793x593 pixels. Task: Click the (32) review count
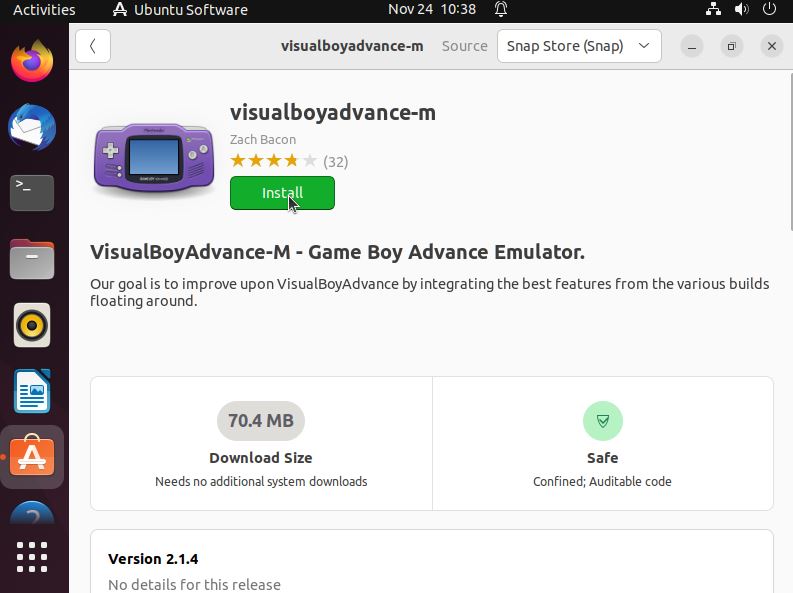tap(336, 162)
